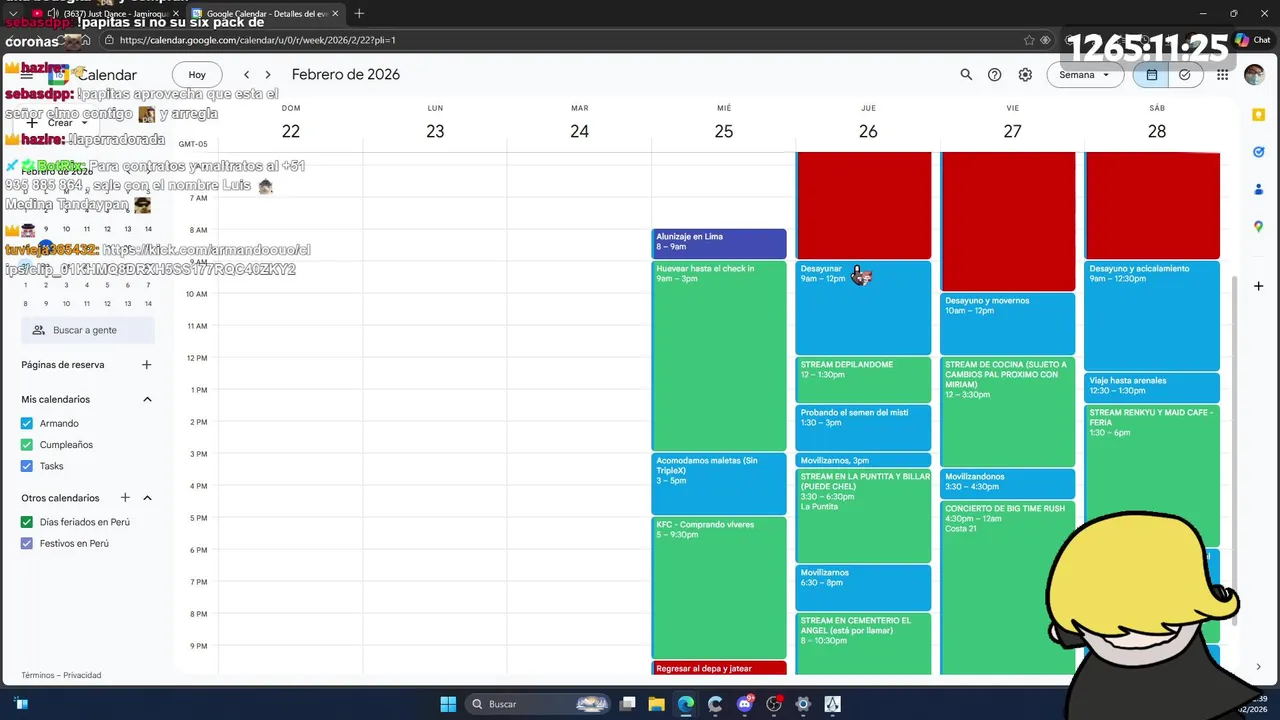Open Huevear hasta el check in event
1280x720 pixels.
[719, 356]
